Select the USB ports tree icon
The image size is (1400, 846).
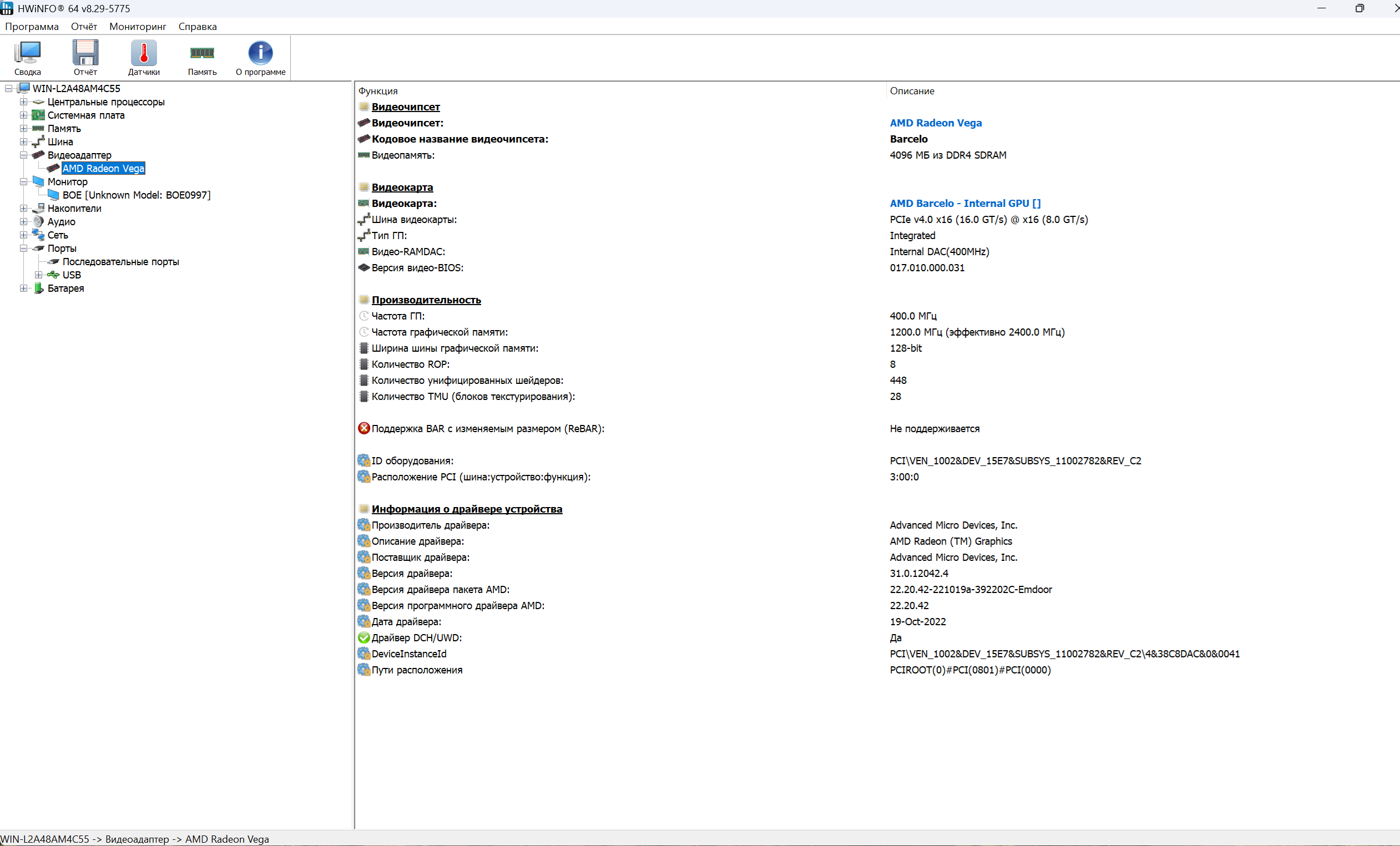53,275
